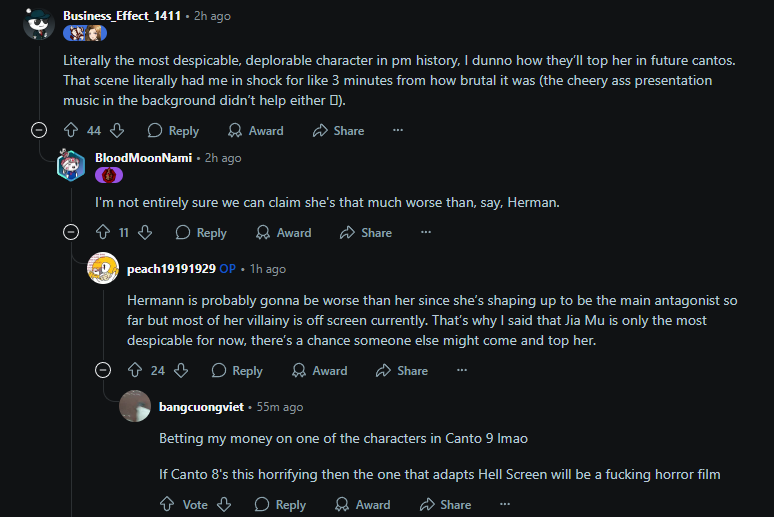Collapse peach19191929's comment thread

pyautogui.click(x=103, y=370)
